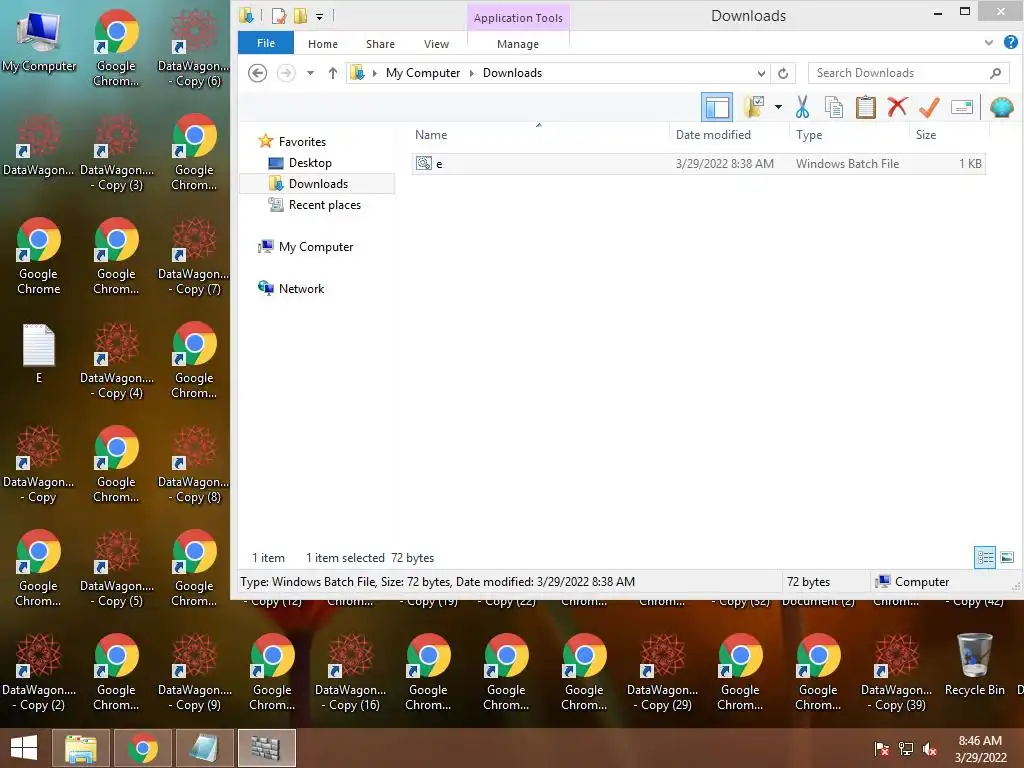This screenshot has height=768, width=1024.
Task: Click the network tray icon
Action: point(906,749)
